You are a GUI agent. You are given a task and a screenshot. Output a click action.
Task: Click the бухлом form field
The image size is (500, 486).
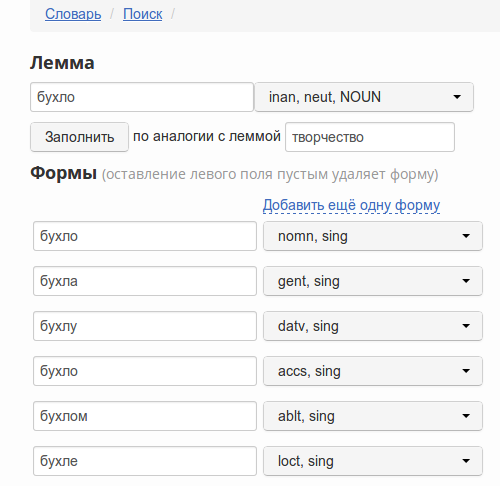145,416
